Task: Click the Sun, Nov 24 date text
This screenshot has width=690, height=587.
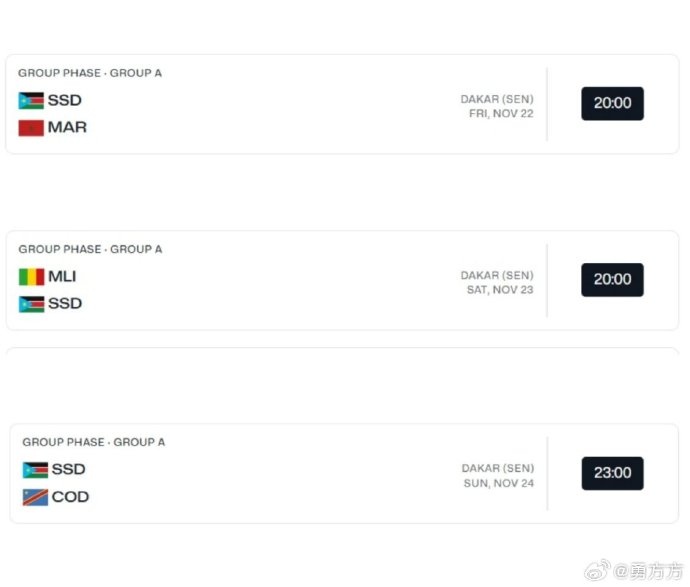Action: [498, 482]
